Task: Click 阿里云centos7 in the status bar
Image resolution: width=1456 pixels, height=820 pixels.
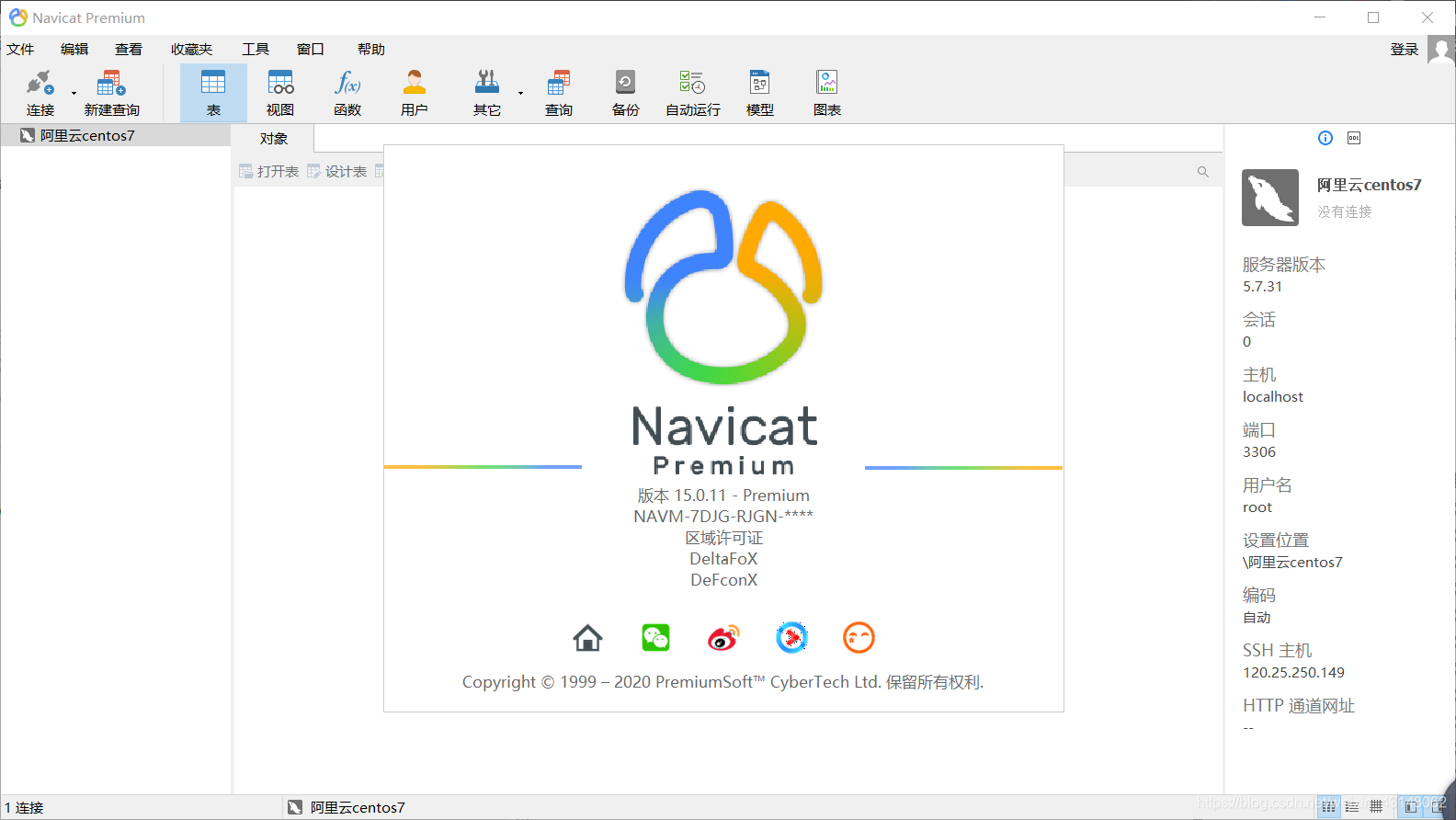Action: coord(347,807)
